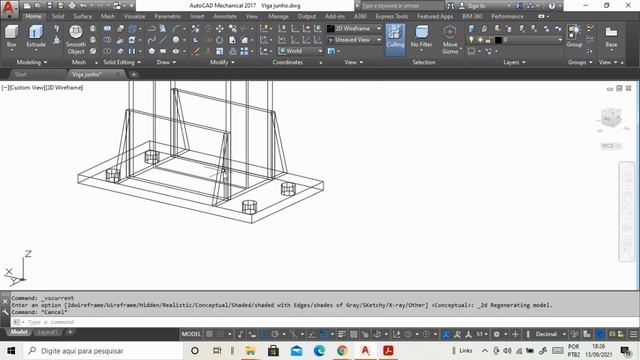Toggle Transparency display in status bar
The image size is (640, 360).
[x=353, y=334]
